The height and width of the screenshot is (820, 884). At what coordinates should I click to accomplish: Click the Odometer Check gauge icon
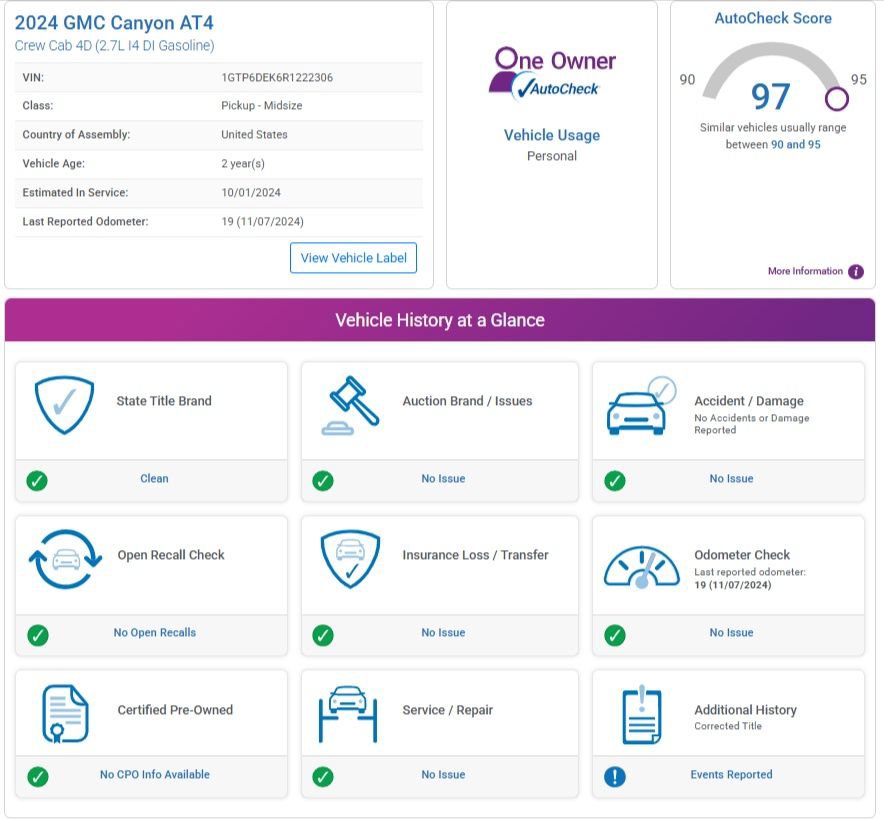click(x=642, y=567)
